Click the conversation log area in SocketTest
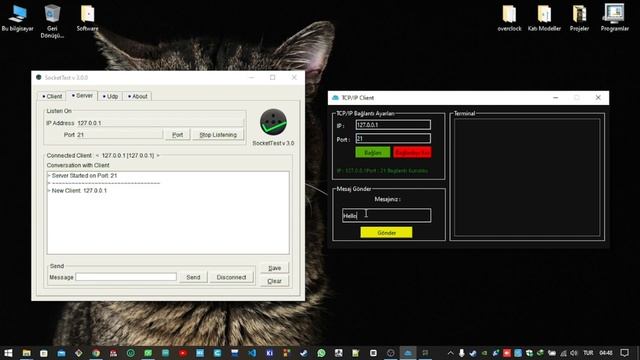Screen dimensions: 640x360 pos(168,213)
